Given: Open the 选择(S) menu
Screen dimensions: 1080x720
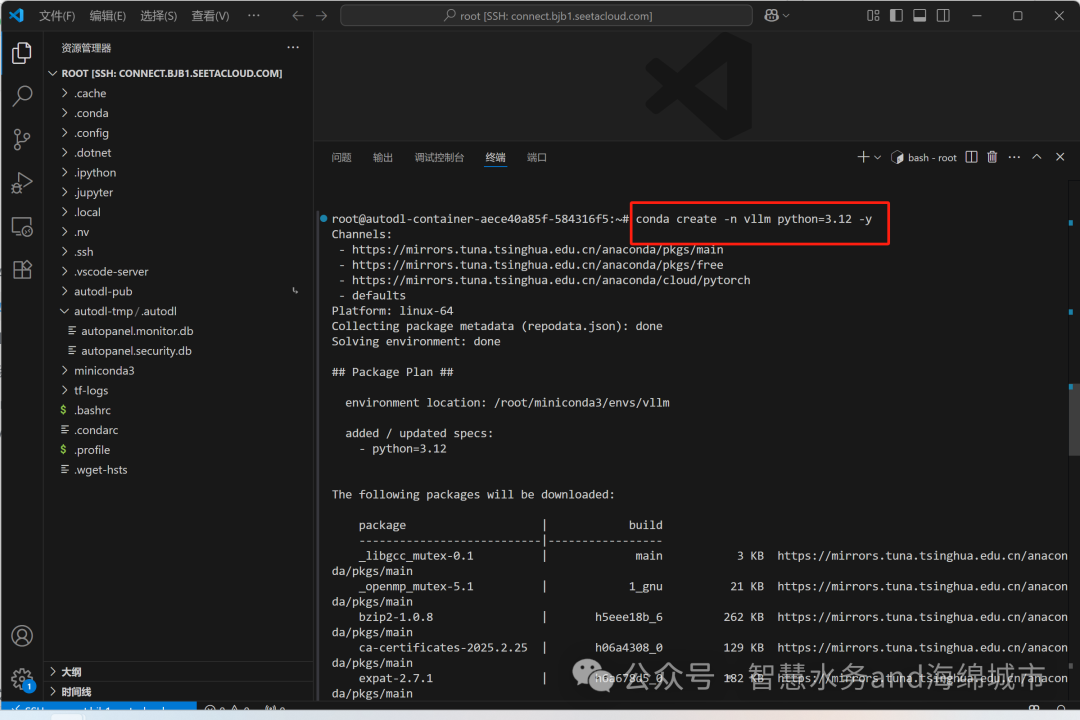Looking at the screenshot, I should tap(158, 15).
